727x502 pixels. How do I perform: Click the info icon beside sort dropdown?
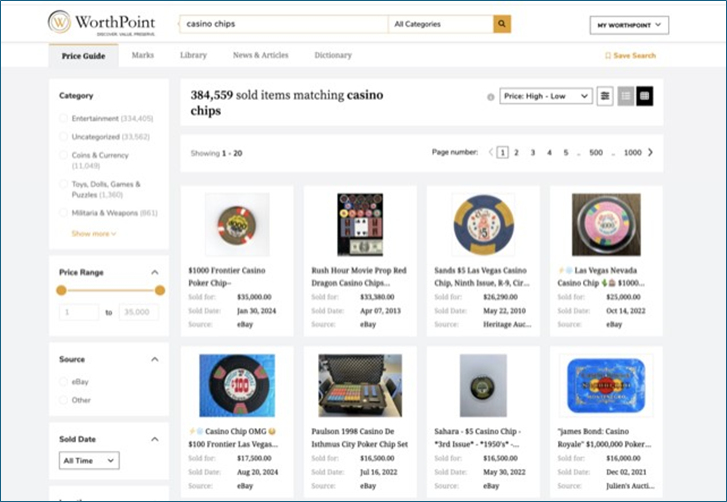[x=491, y=97]
